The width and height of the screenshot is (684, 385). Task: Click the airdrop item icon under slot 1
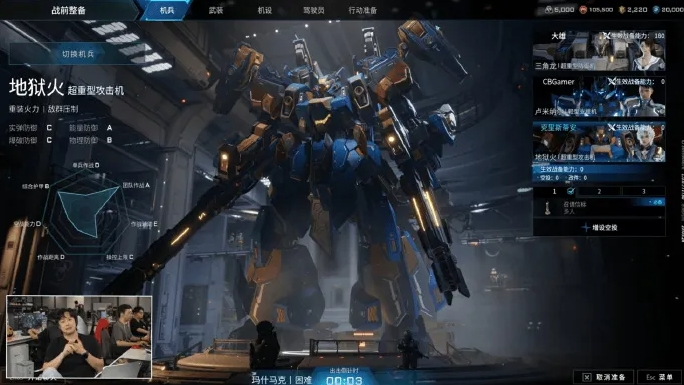[x=547, y=208]
